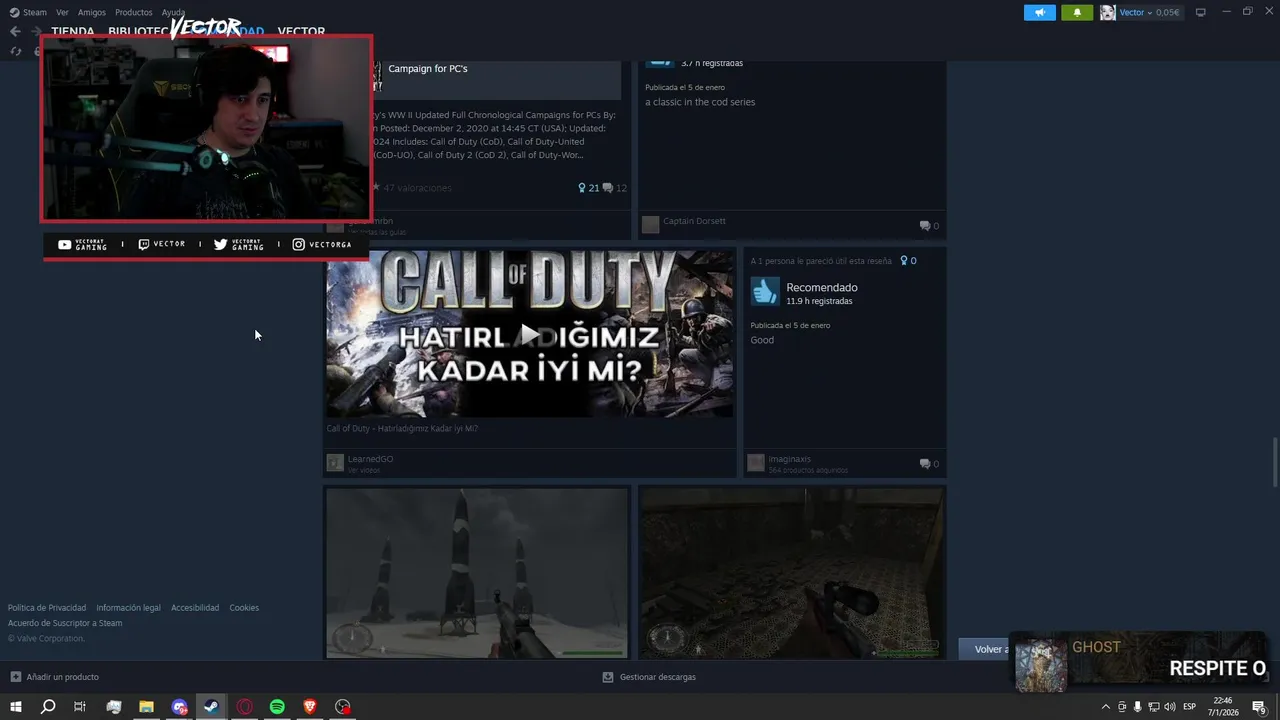The width and height of the screenshot is (1280, 720).
Task: Show hidden system tray icons
Action: coord(1105,707)
